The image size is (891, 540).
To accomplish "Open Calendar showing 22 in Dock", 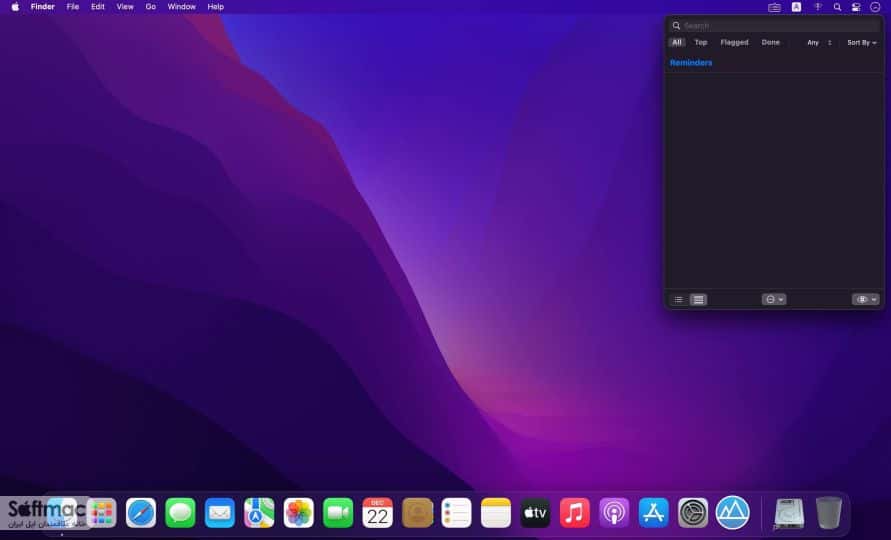I will (x=377, y=513).
